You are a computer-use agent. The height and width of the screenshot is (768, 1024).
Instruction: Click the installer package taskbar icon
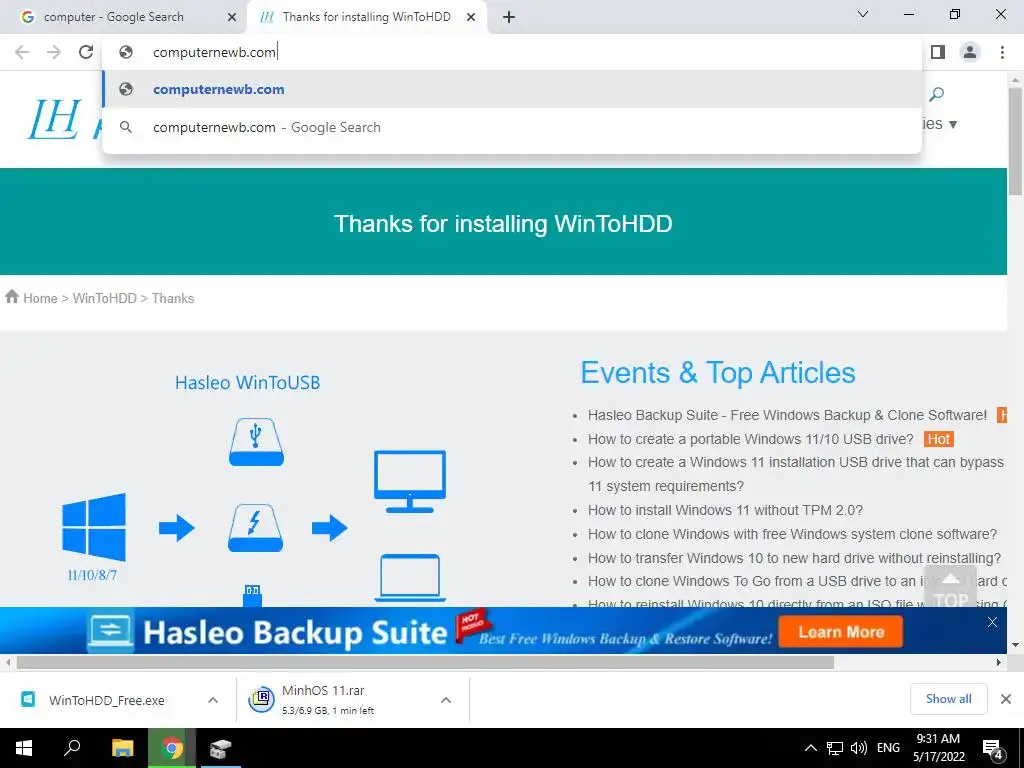pos(221,748)
